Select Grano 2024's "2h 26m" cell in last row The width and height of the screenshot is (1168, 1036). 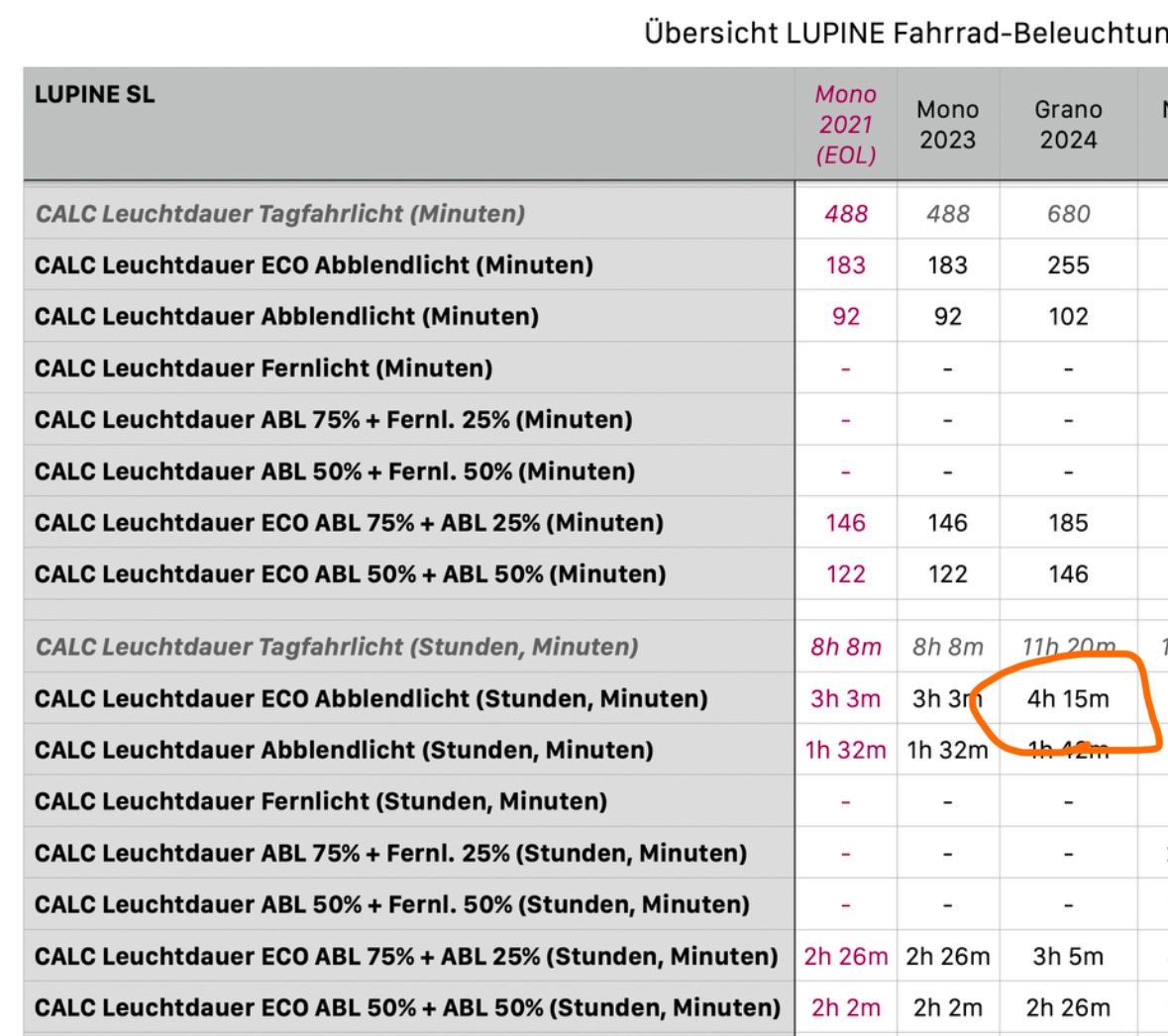tap(1068, 1008)
